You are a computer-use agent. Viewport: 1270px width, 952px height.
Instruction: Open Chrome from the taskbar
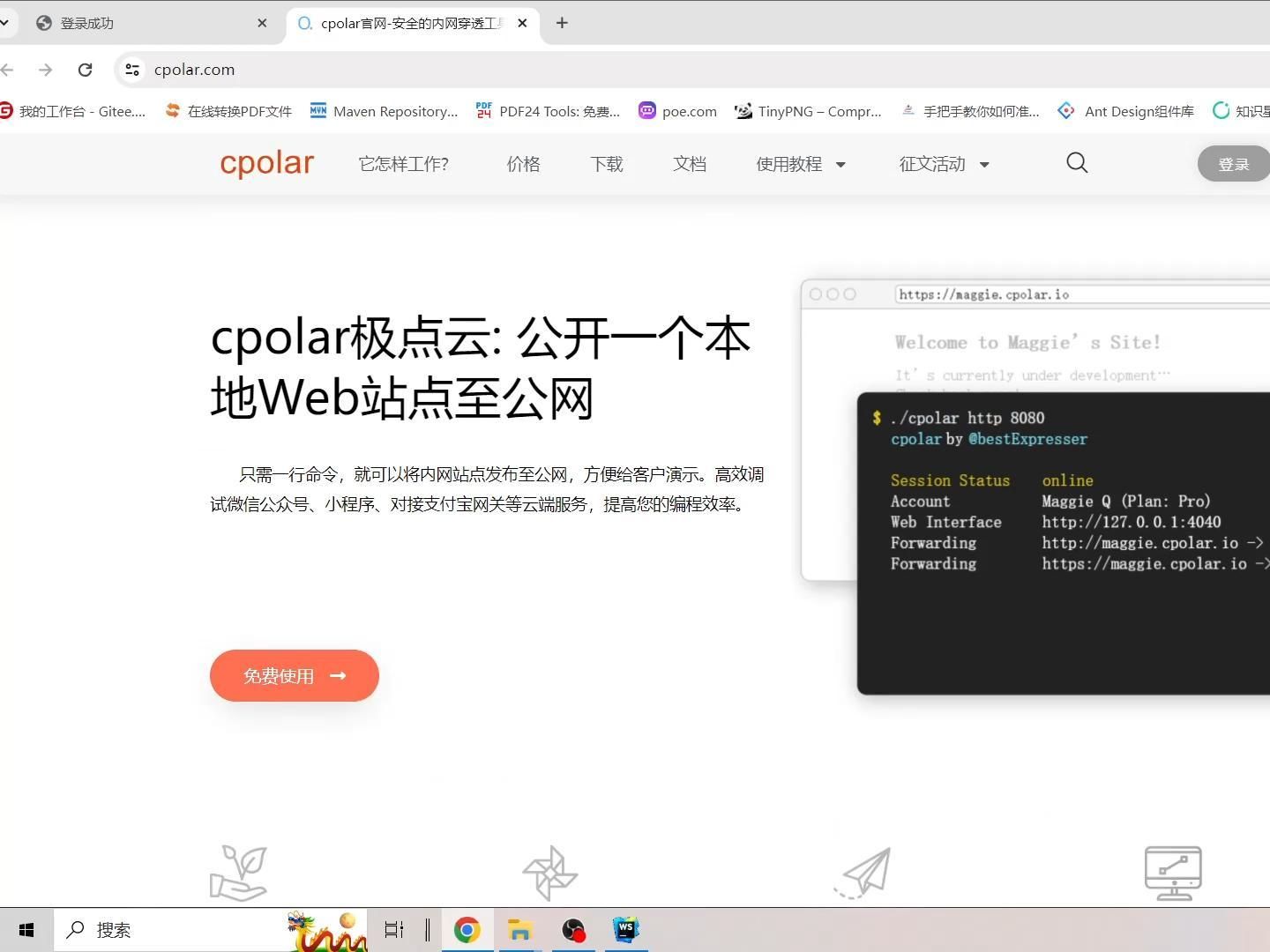(x=467, y=930)
